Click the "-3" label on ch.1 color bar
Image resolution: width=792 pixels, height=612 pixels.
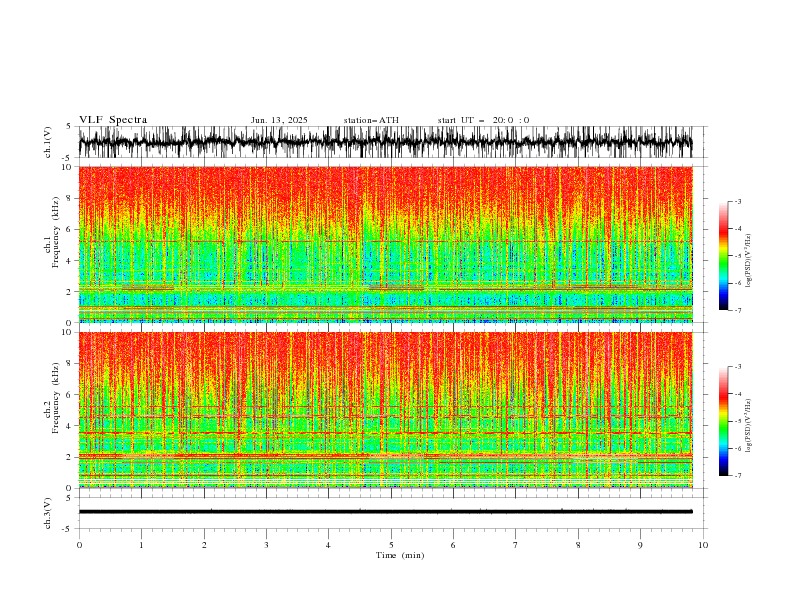click(x=737, y=201)
